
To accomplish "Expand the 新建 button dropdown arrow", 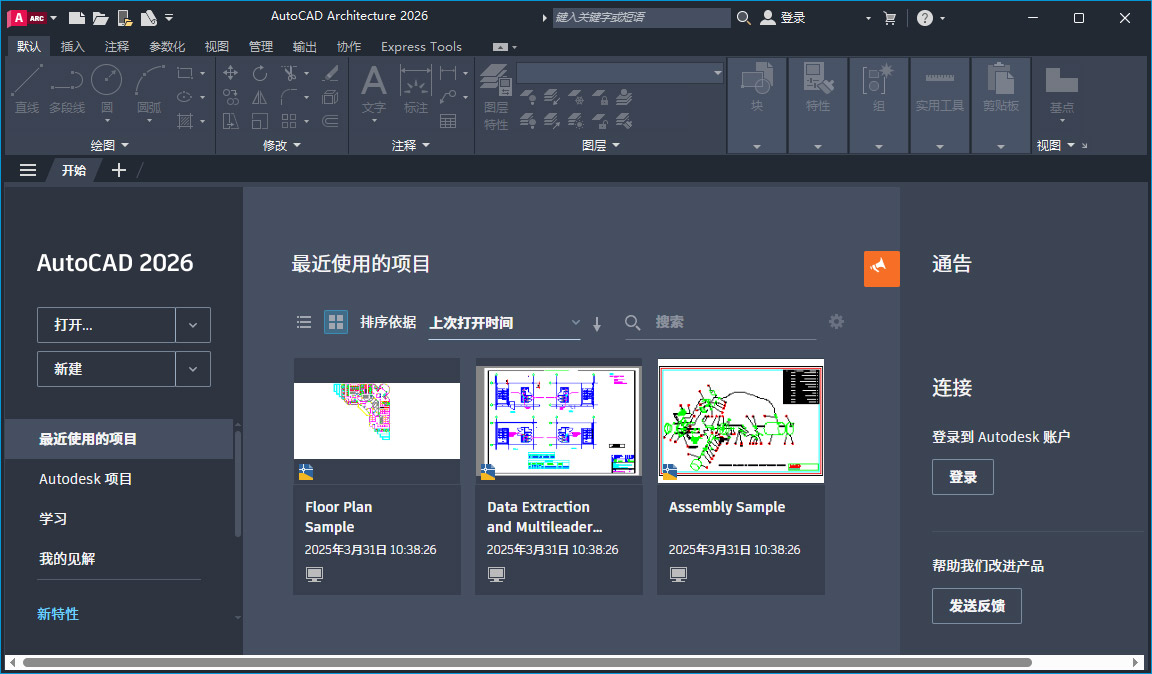I will [192, 368].
